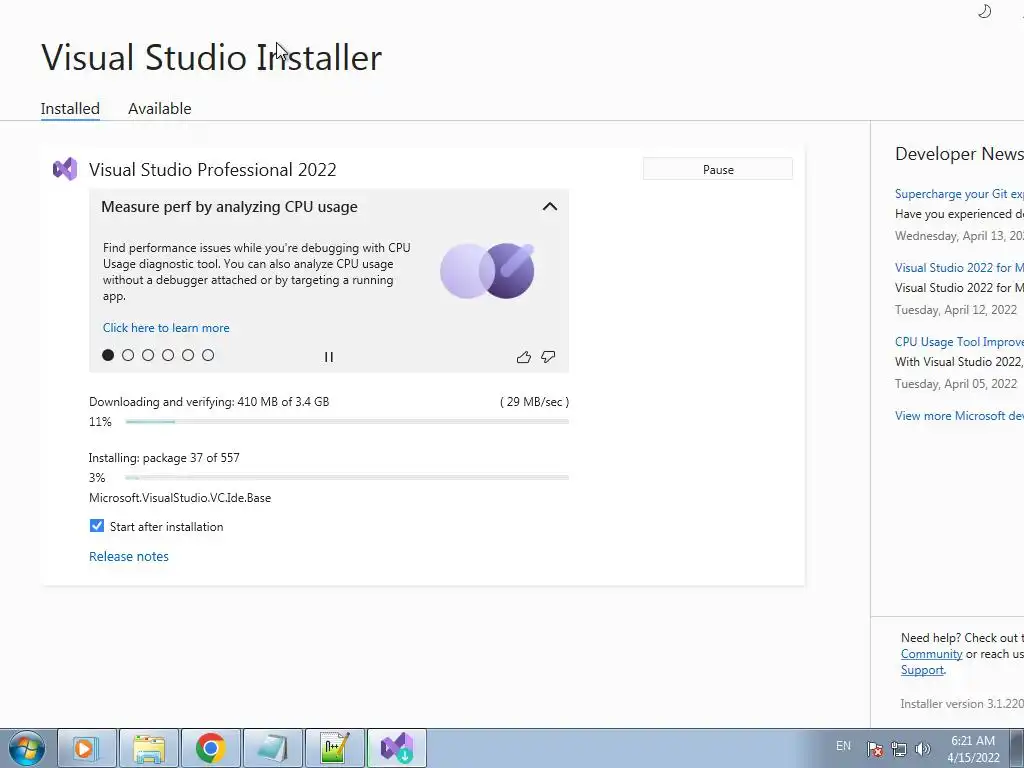
Task: Open first Visual Studio 2022 for M news link
Action: point(959,268)
